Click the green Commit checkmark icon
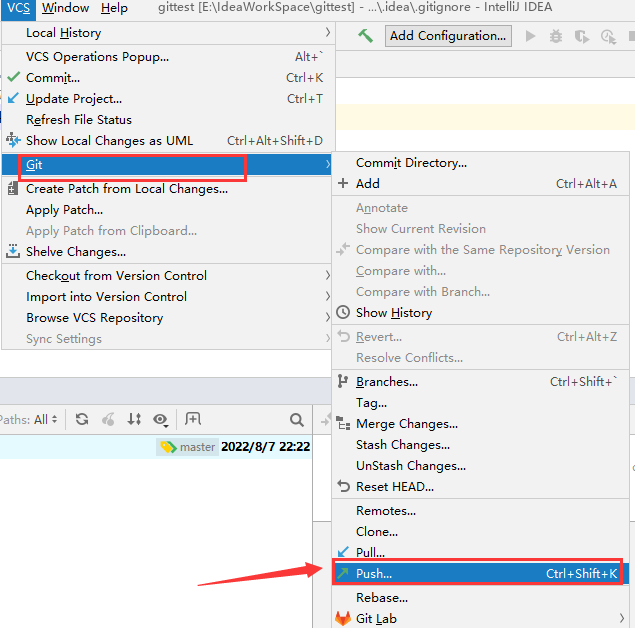The height and width of the screenshot is (628, 635). tap(13, 77)
